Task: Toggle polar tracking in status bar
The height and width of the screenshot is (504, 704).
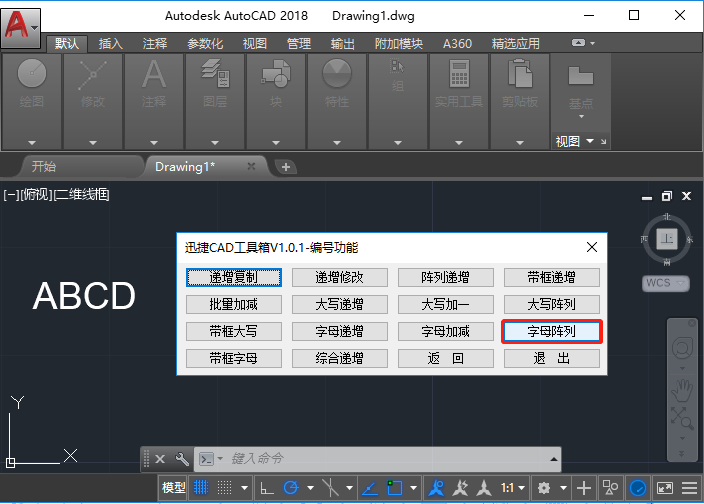Action: pyautogui.click(x=291, y=488)
